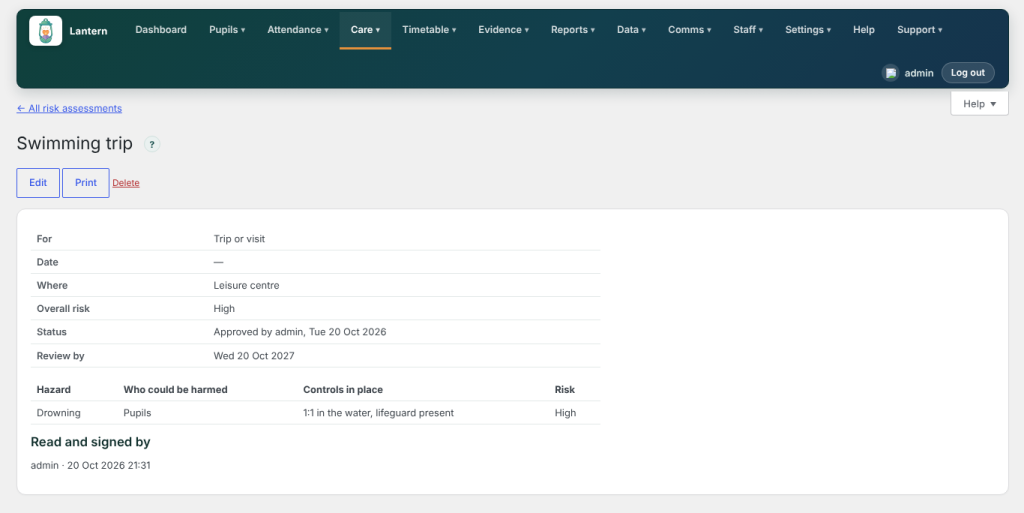Print this risk assessment
Viewport: 1024px width, 513px height.
(x=86, y=183)
